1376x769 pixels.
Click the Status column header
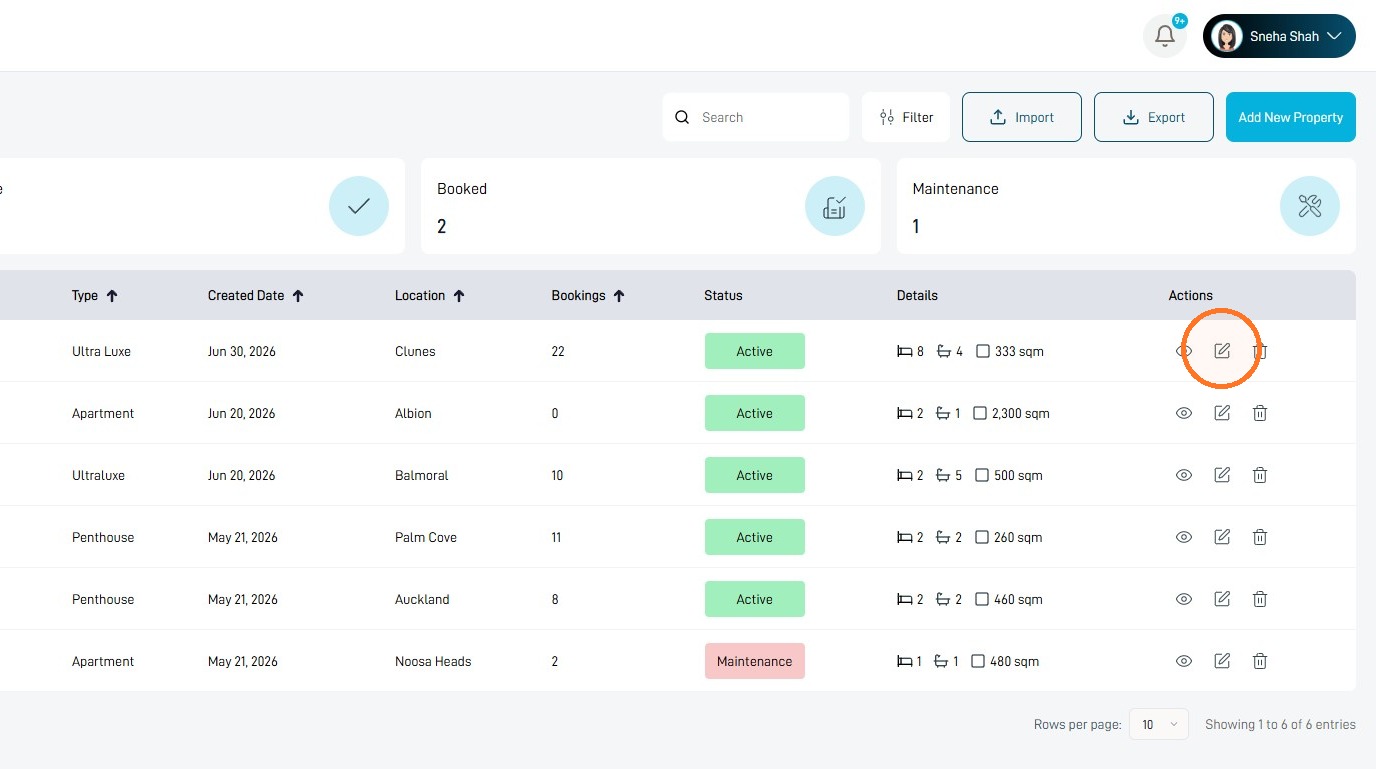pyautogui.click(x=723, y=296)
